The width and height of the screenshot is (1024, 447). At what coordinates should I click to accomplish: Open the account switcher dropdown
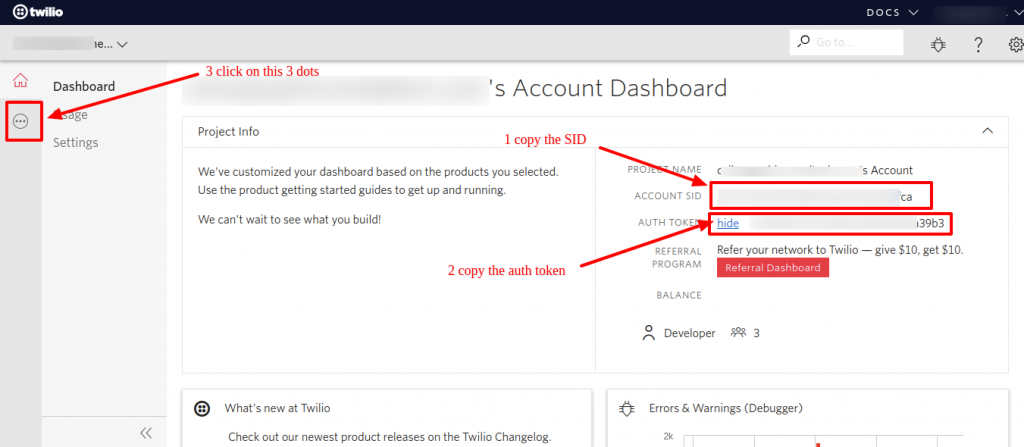pyautogui.click(x=71, y=44)
